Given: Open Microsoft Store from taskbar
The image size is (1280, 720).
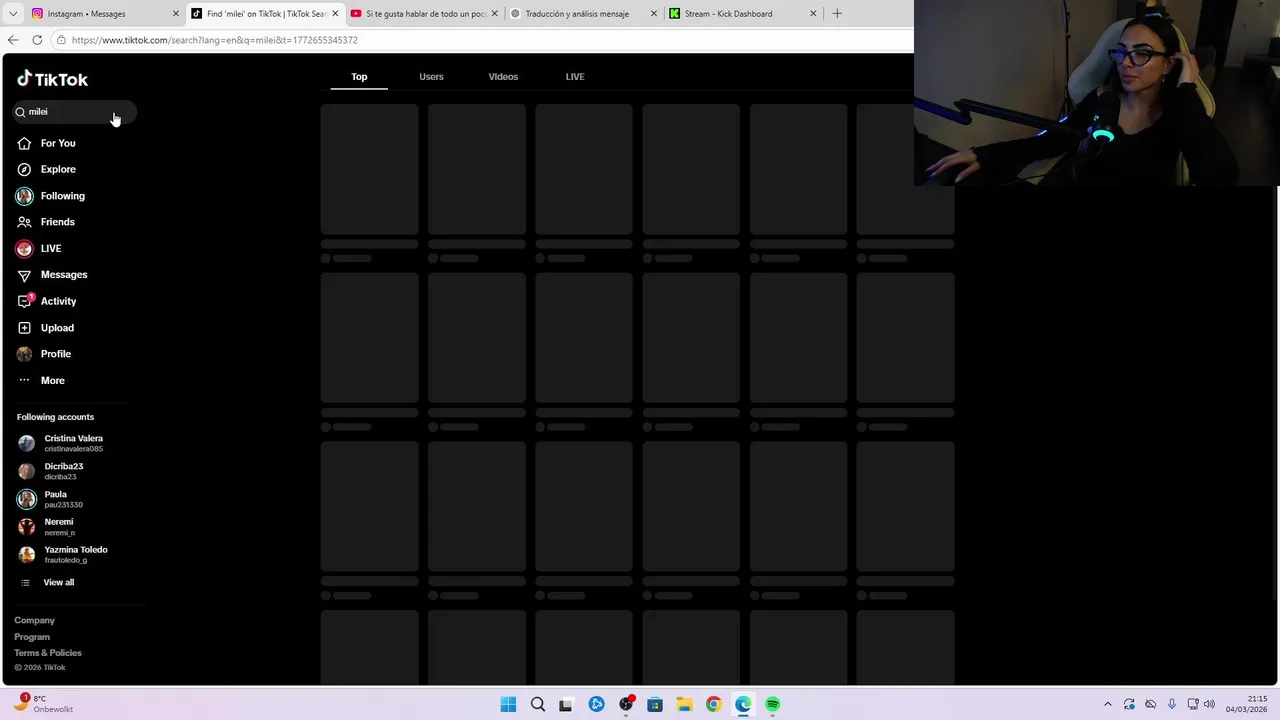Looking at the screenshot, I should (x=655, y=704).
